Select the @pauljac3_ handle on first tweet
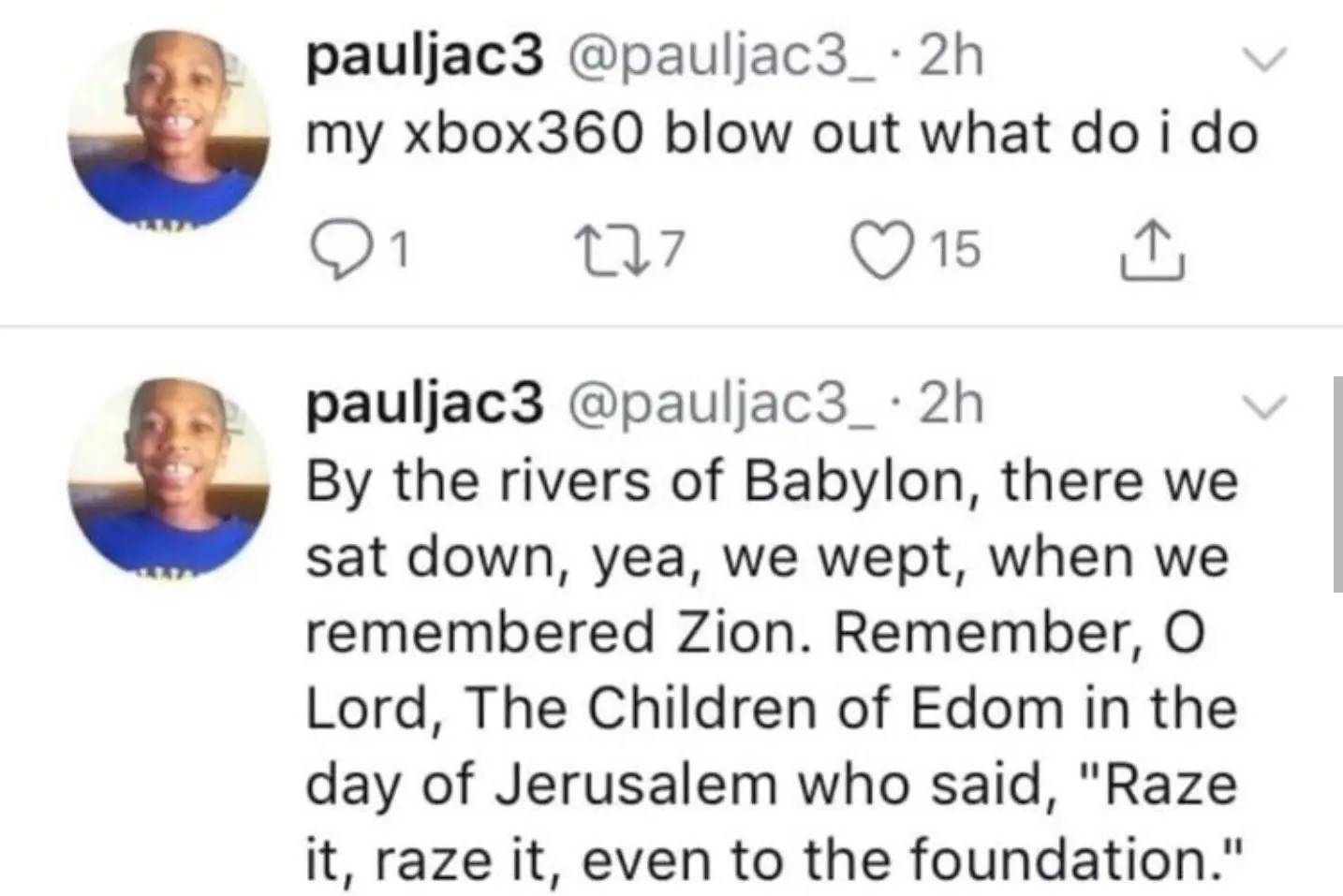Image resolution: width=1343 pixels, height=896 pixels. pyautogui.click(x=720, y=58)
